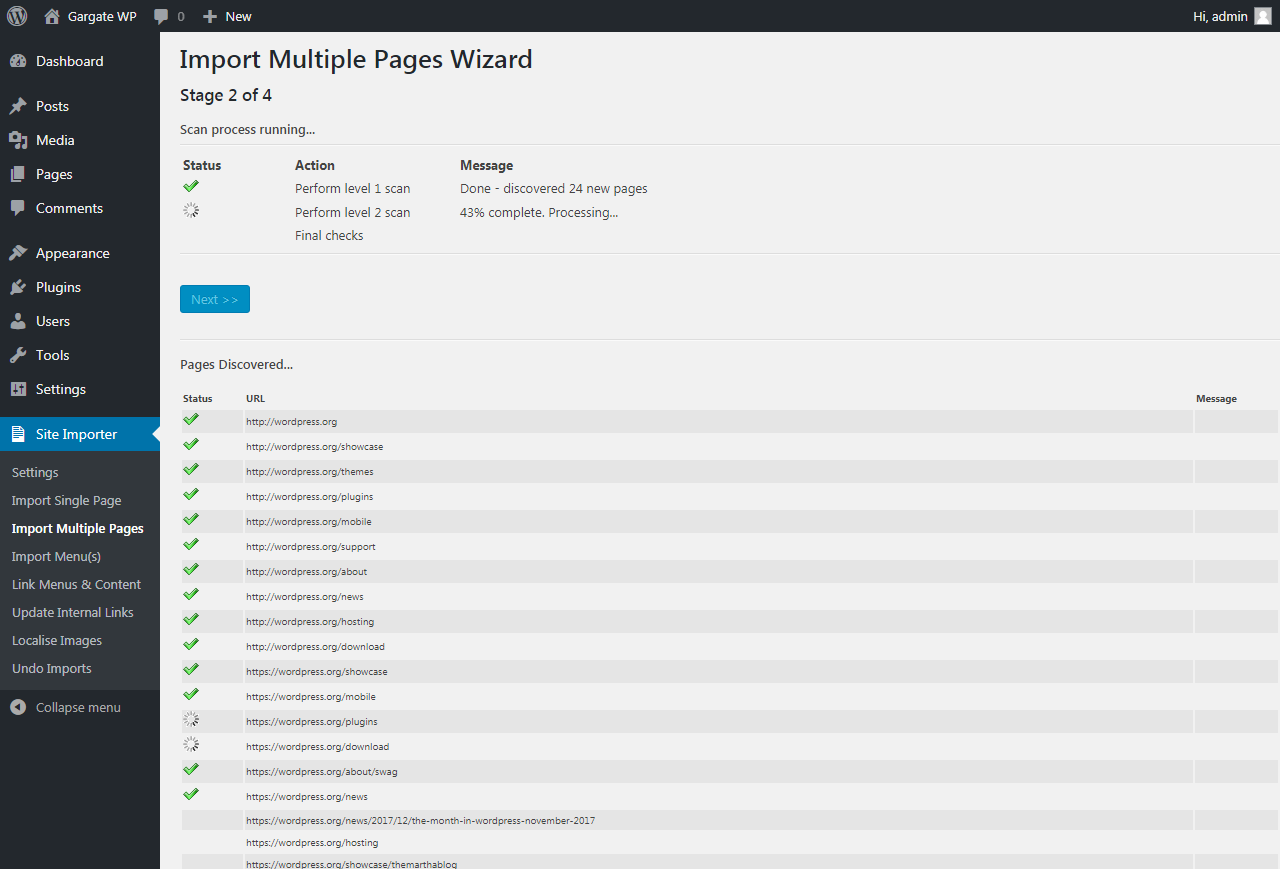Click green check beside http://wordpress.org/hosting
Viewport: 1280px width, 869px height.
(191, 619)
